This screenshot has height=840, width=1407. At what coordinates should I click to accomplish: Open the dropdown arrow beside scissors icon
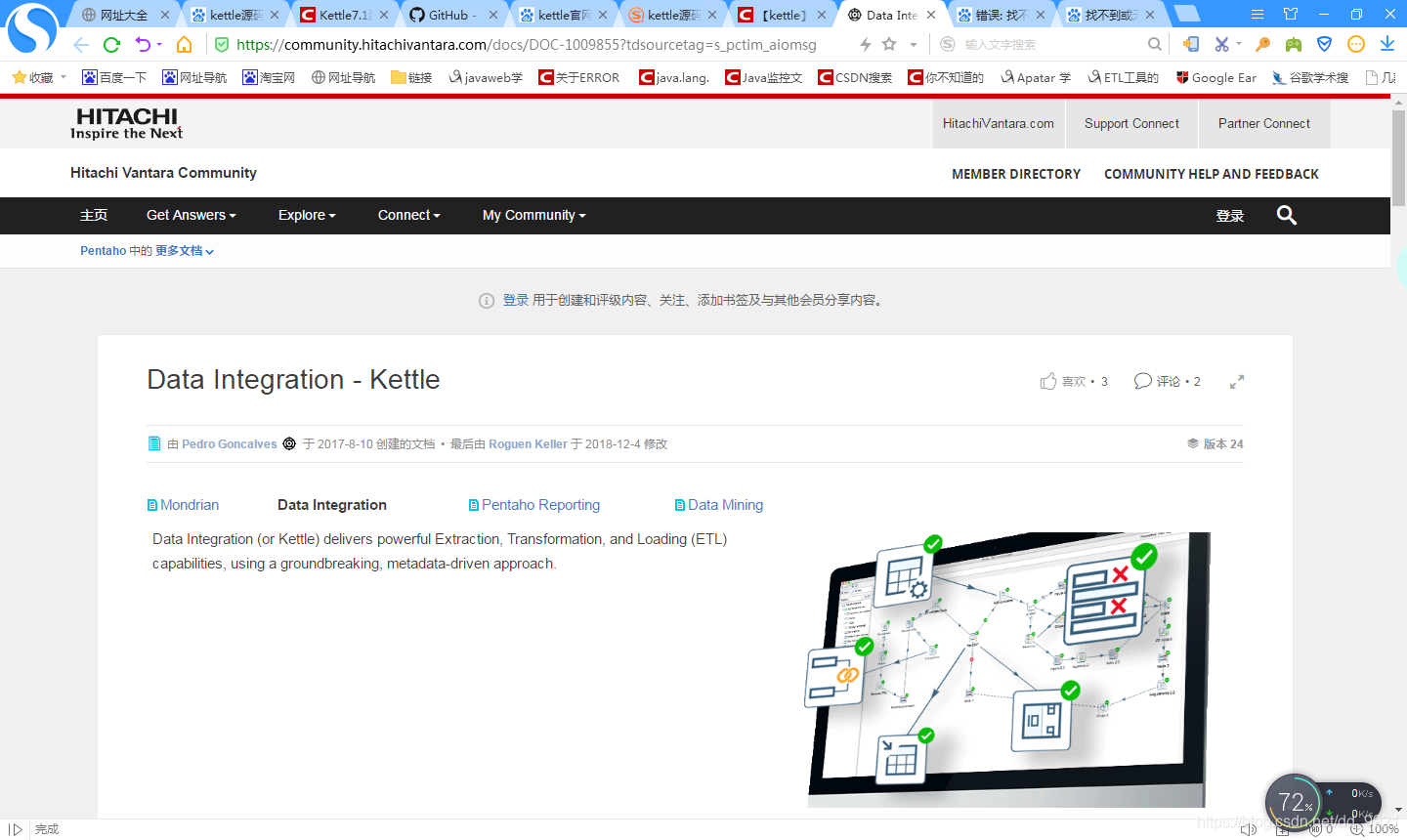(1239, 44)
